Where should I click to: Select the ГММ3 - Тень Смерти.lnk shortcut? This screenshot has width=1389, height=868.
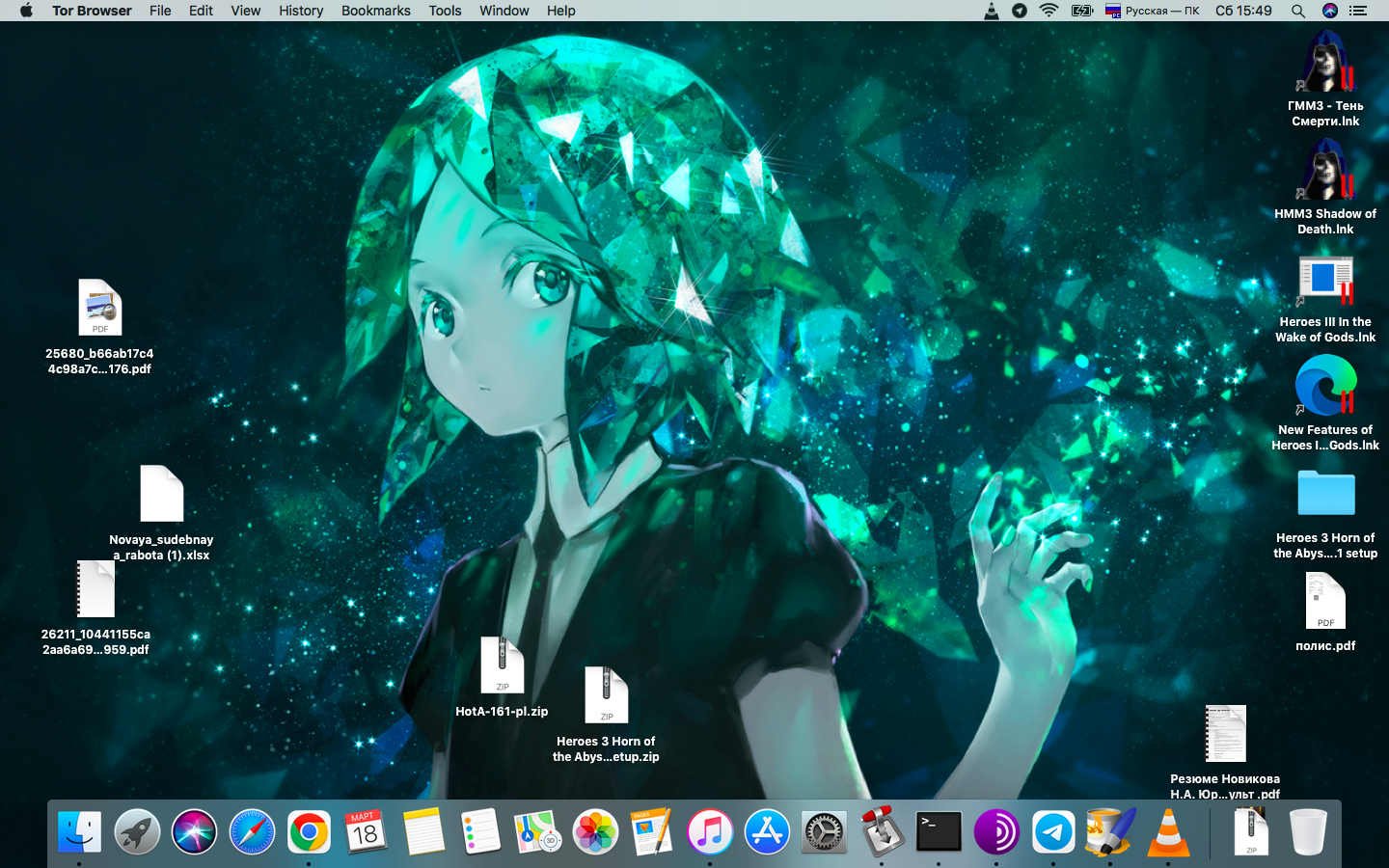tap(1325, 79)
